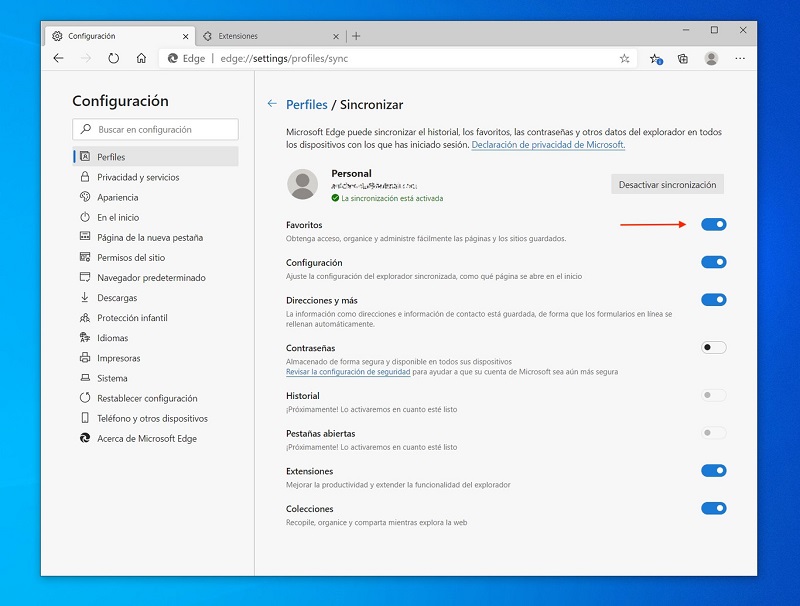Click the Perfiles breadcrumb link
The width and height of the screenshot is (800, 606).
pyautogui.click(x=307, y=105)
